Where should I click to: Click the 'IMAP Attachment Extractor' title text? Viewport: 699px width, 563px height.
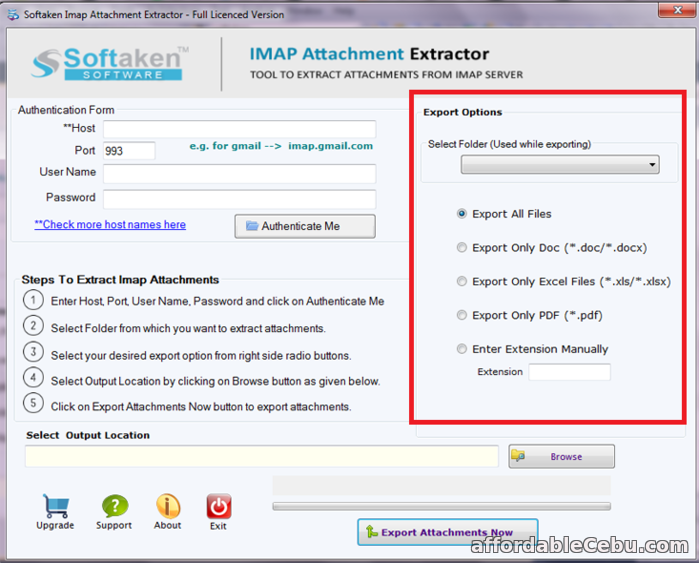tap(369, 54)
